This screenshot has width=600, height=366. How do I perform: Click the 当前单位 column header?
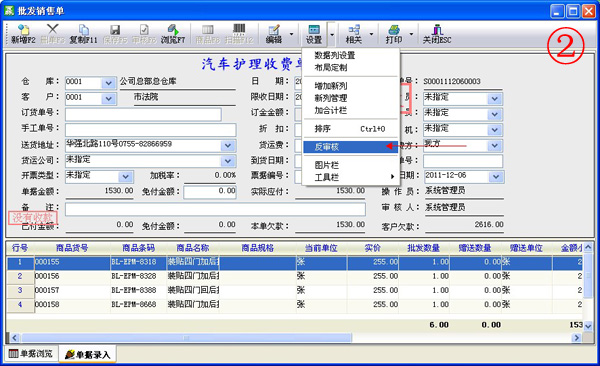[x=321, y=248]
